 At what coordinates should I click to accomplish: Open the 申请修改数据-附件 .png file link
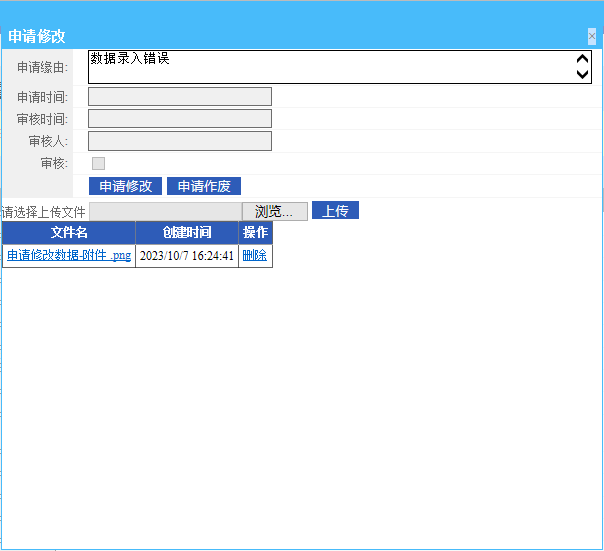pos(69,256)
